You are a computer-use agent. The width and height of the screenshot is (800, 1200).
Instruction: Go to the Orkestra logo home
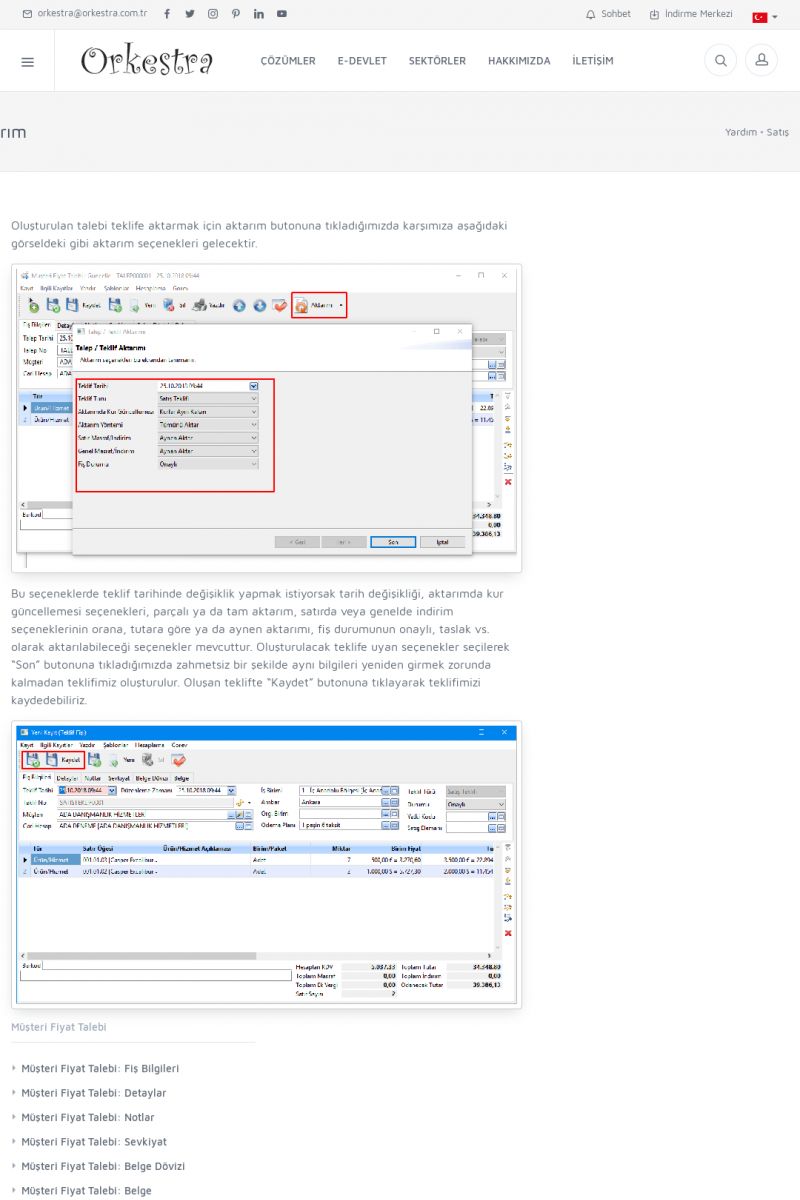tap(147, 61)
